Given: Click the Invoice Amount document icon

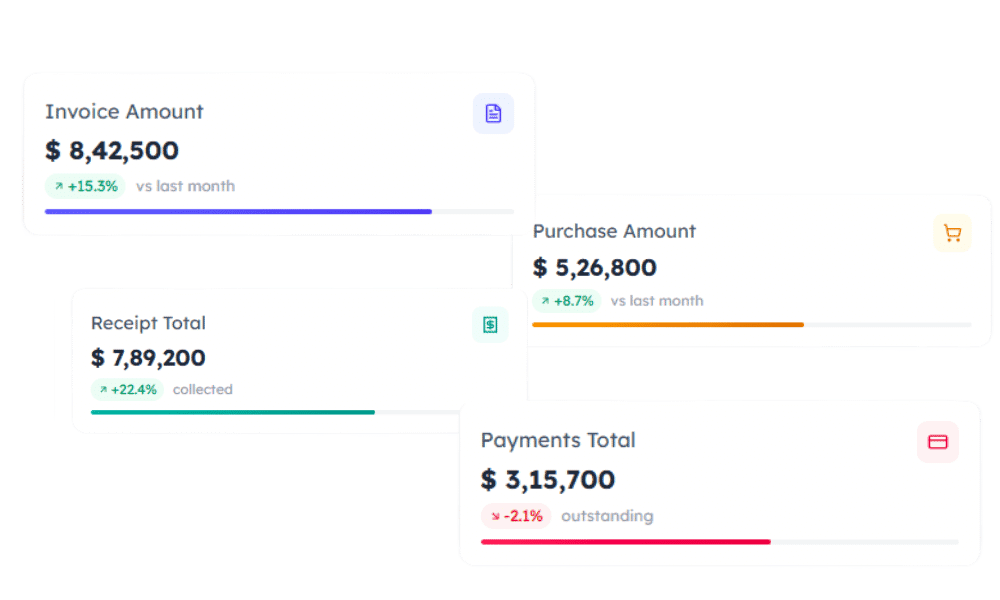Looking at the screenshot, I should pos(492,113).
